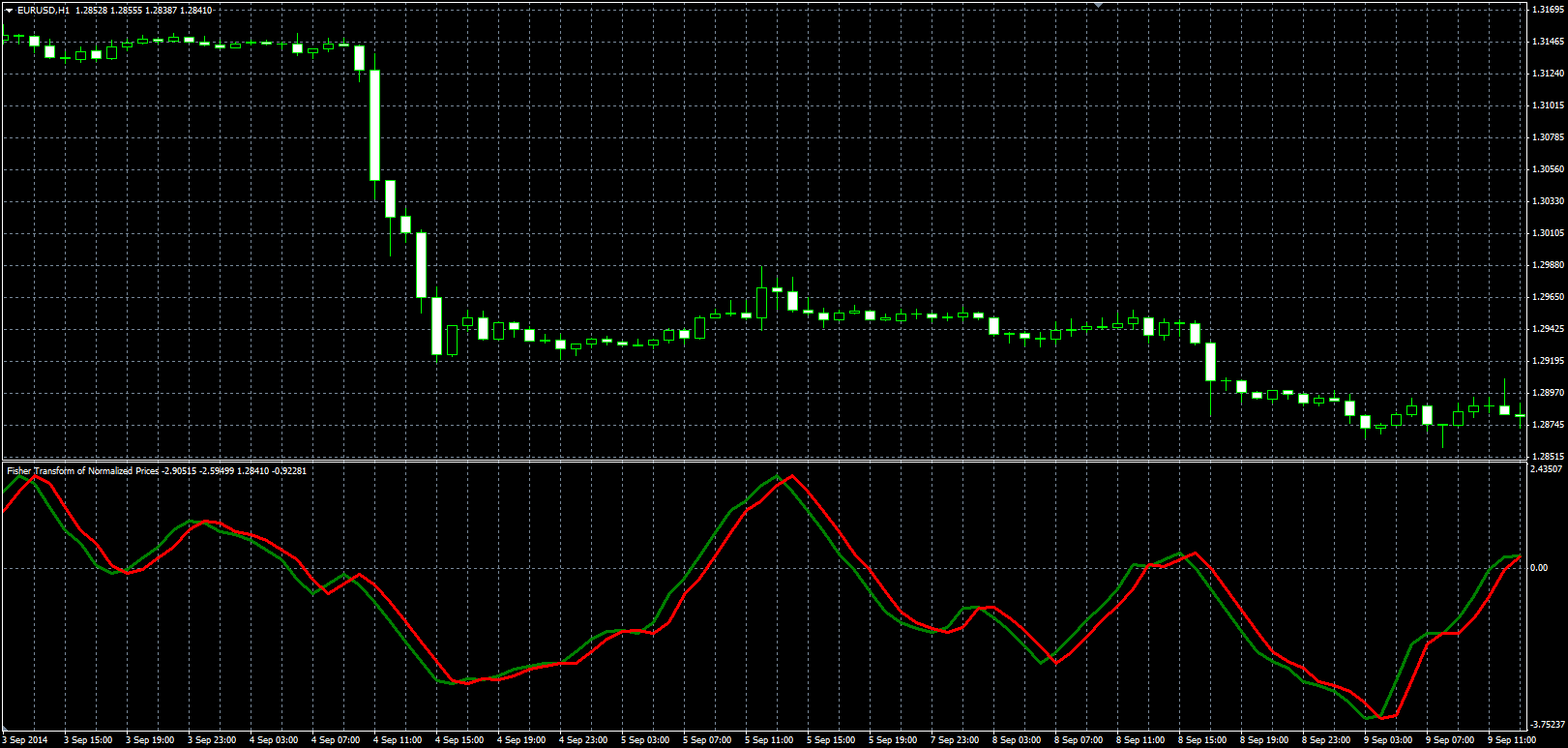Click the 4 Sep 11:00 time label
Viewport: 1568px width, 748px height.
[x=398, y=740]
